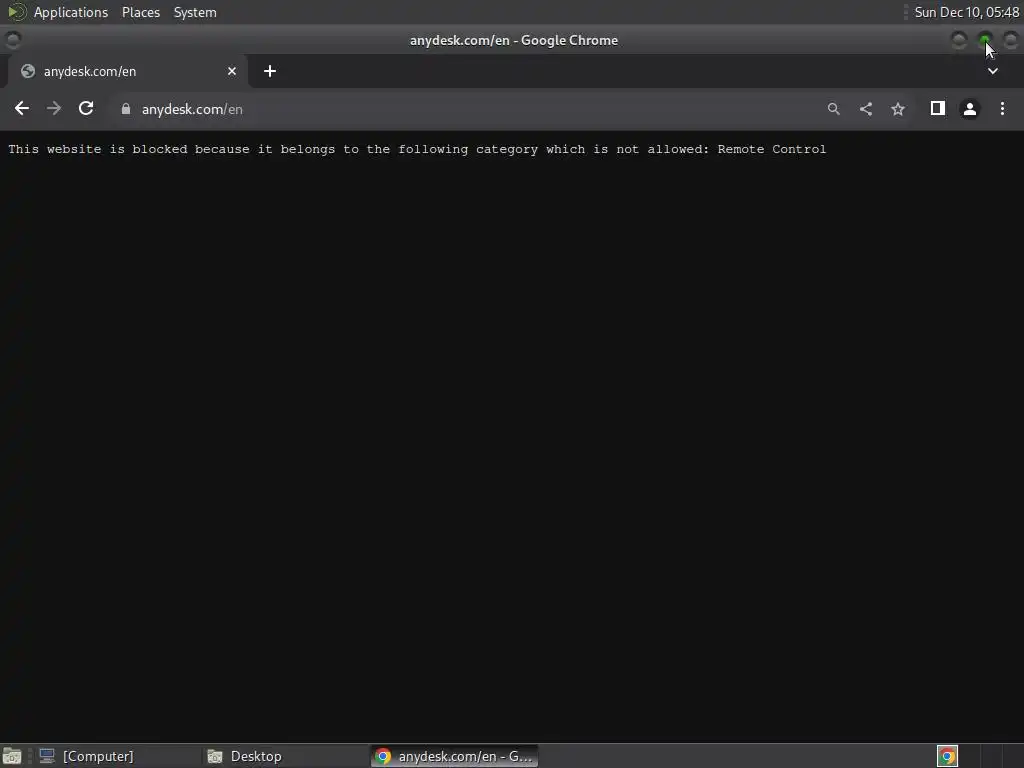Click the address bar URL anydesk.com/en

[x=192, y=109]
